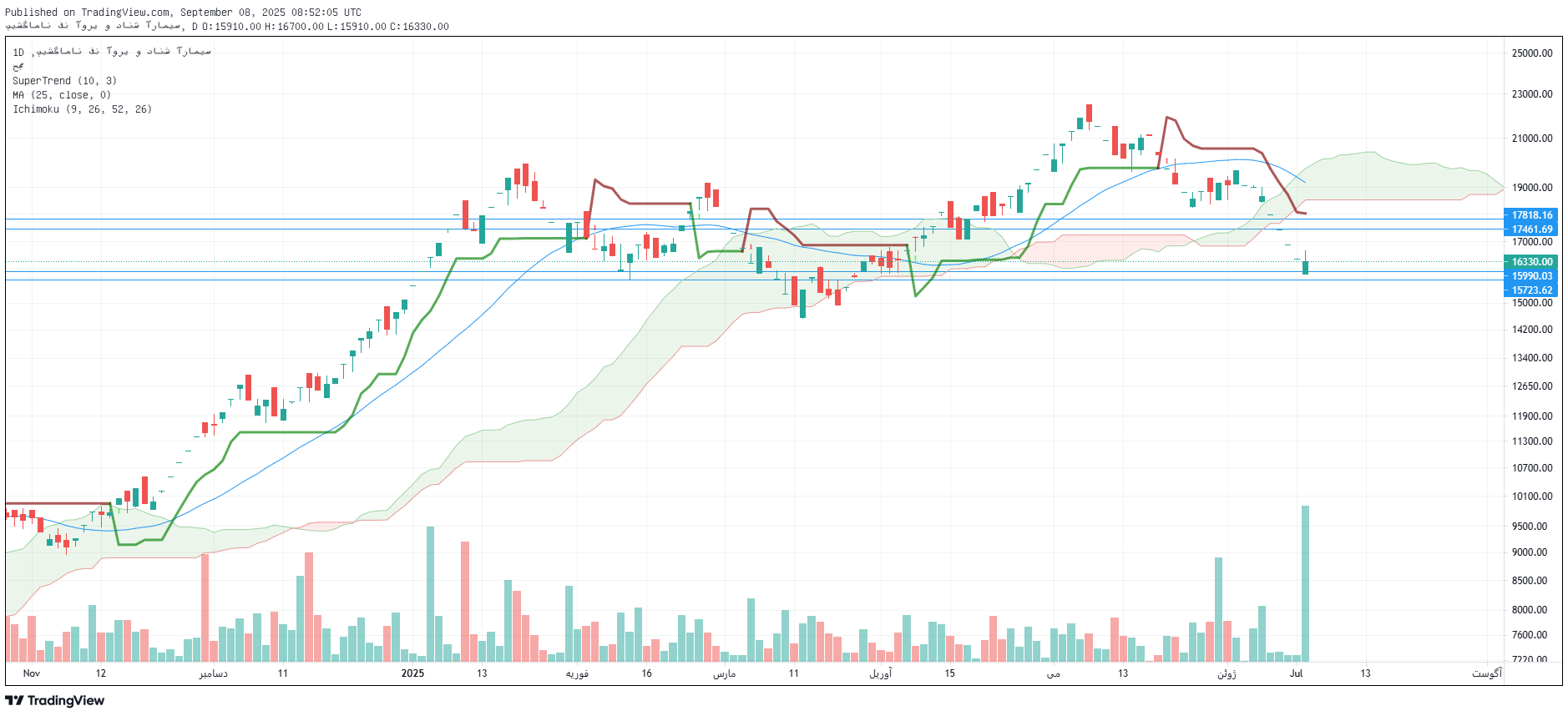Click the Jul label on time axis

[x=1296, y=673]
